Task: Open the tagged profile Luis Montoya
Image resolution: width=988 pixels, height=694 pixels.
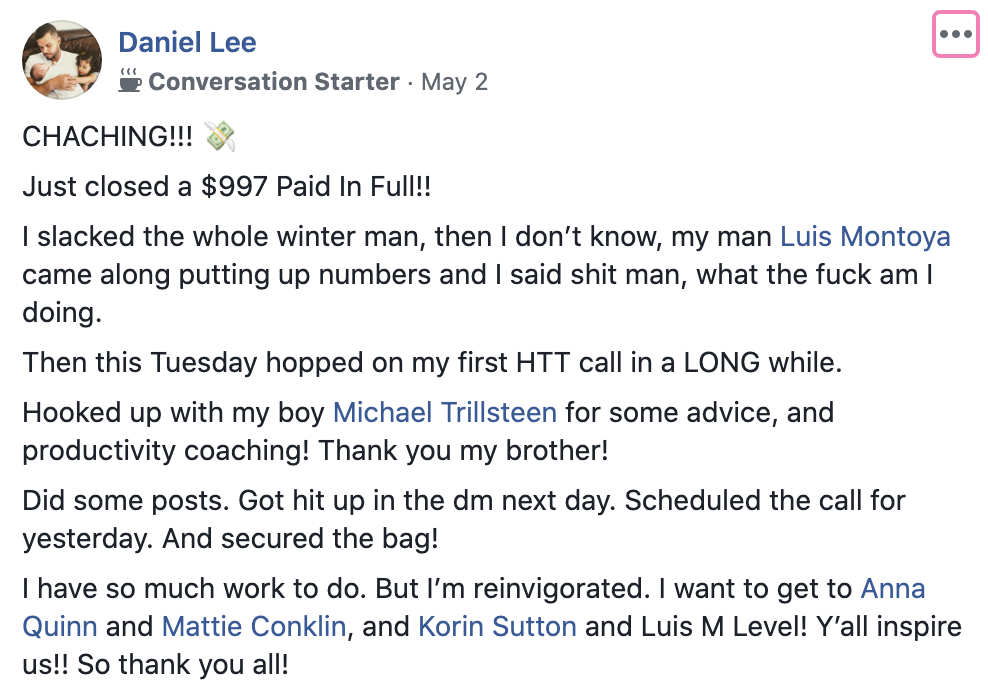Action: click(x=865, y=237)
